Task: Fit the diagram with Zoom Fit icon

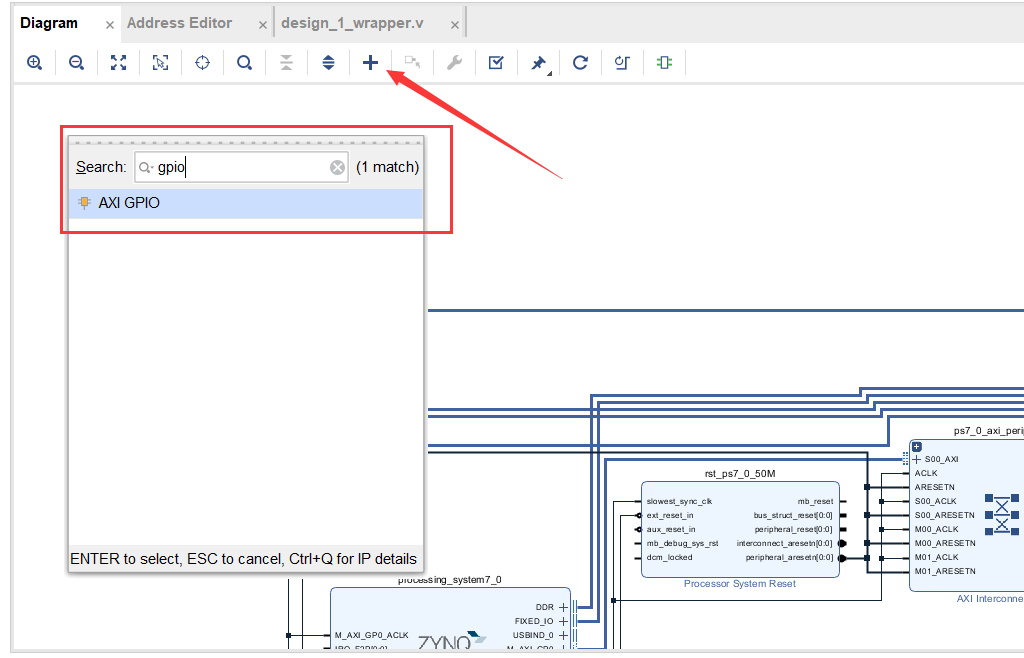Action: [118, 63]
